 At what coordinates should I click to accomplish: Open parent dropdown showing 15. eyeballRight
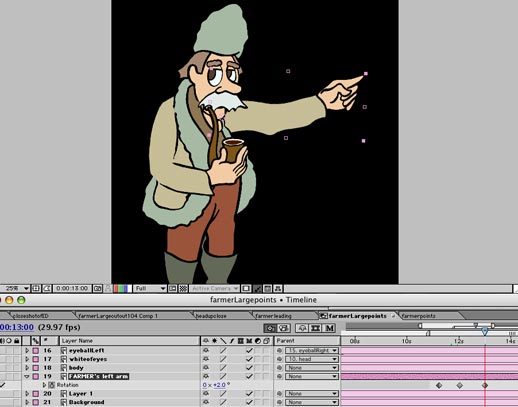tap(312, 350)
